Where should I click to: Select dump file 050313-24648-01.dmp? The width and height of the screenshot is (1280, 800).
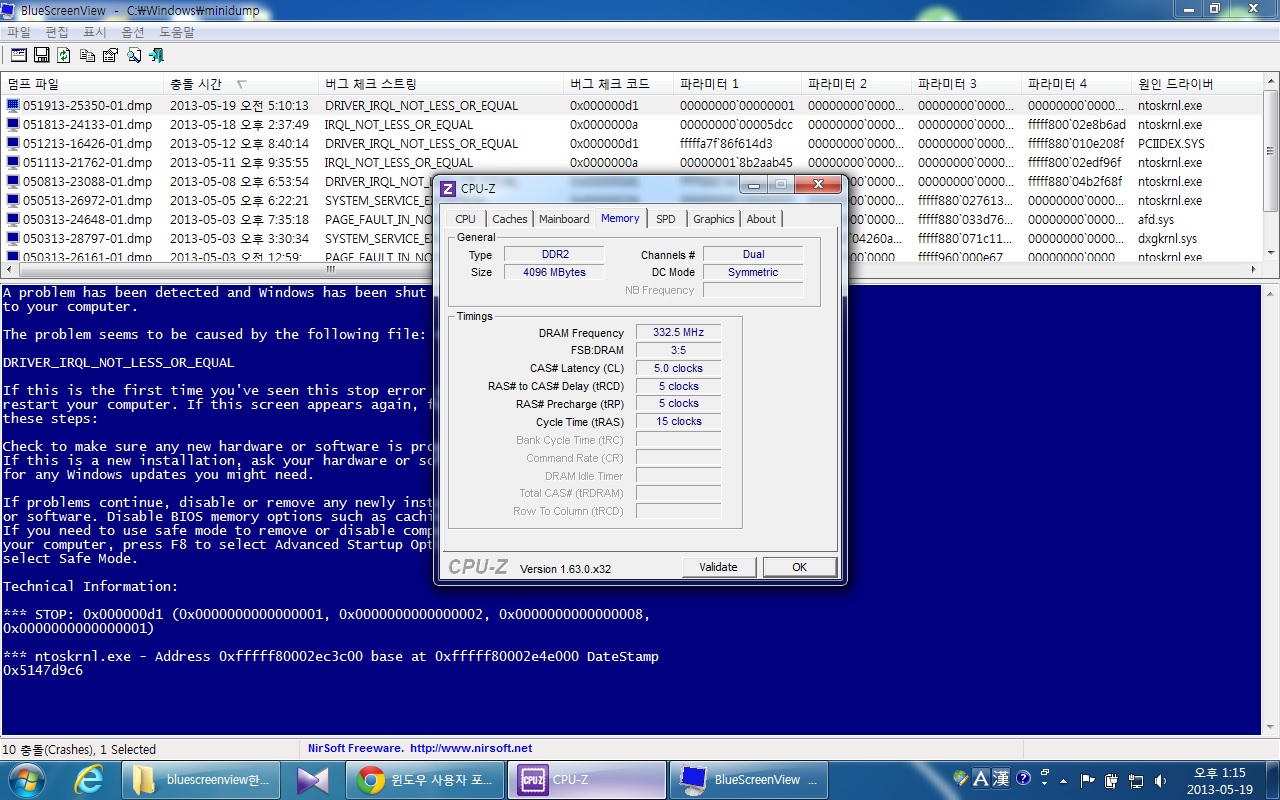87,219
